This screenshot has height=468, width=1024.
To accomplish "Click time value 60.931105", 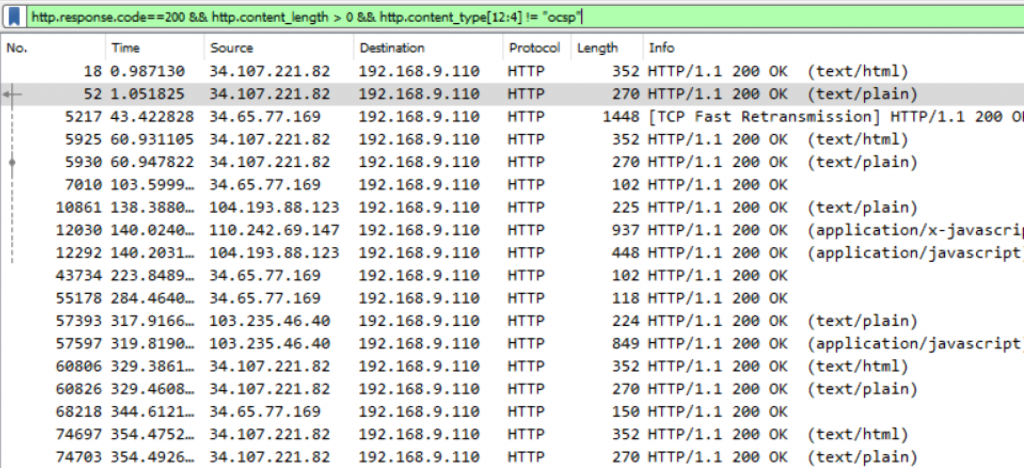I will tap(152, 139).
